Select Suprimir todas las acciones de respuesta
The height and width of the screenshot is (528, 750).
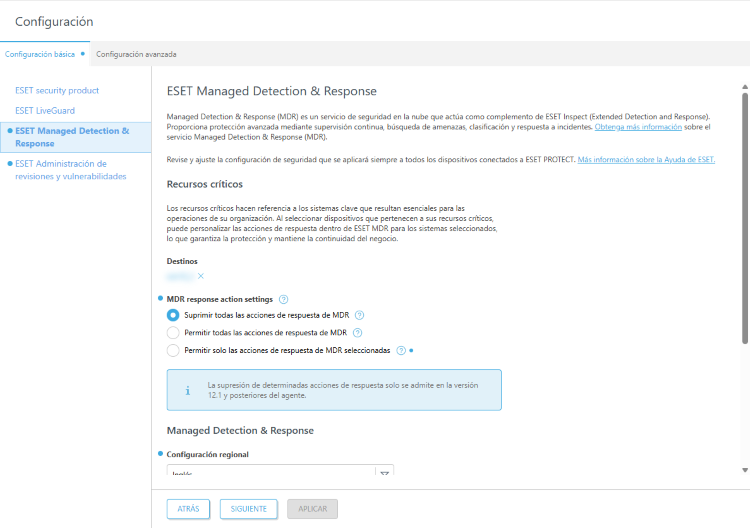click(173, 315)
